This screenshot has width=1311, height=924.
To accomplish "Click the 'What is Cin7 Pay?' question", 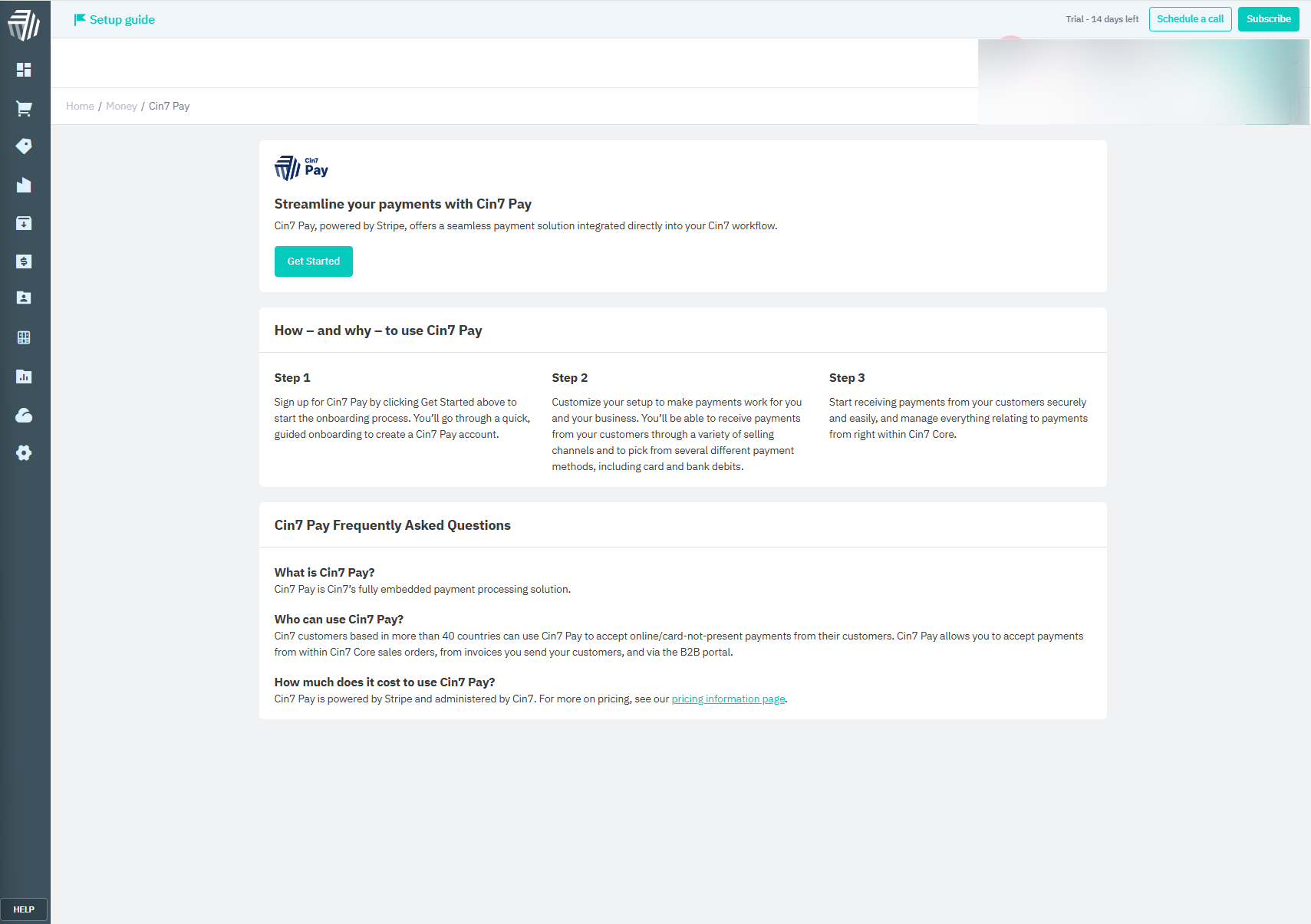I will tap(324, 573).
